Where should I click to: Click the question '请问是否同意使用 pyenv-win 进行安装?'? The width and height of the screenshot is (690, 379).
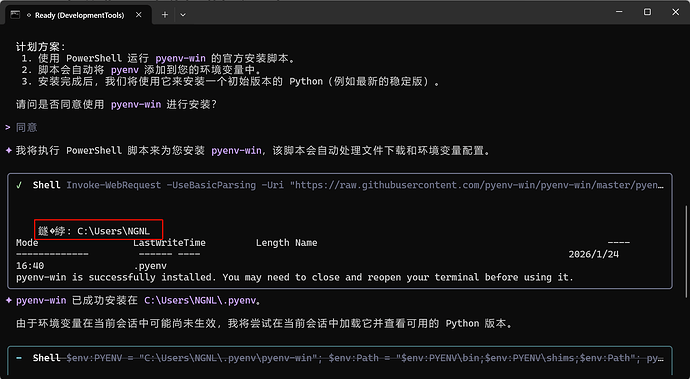pos(117,105)
